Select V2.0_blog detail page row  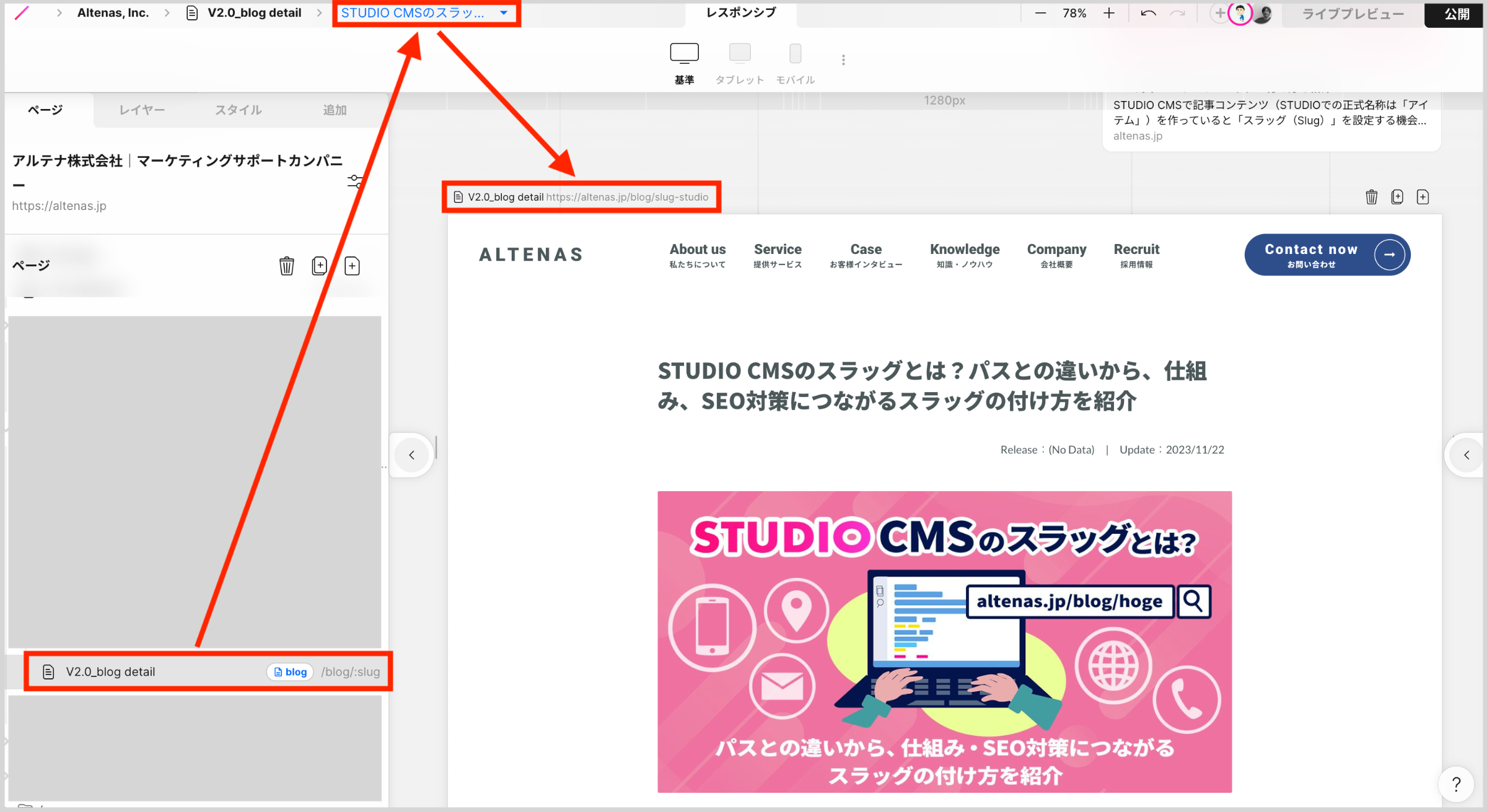point(208,671)
